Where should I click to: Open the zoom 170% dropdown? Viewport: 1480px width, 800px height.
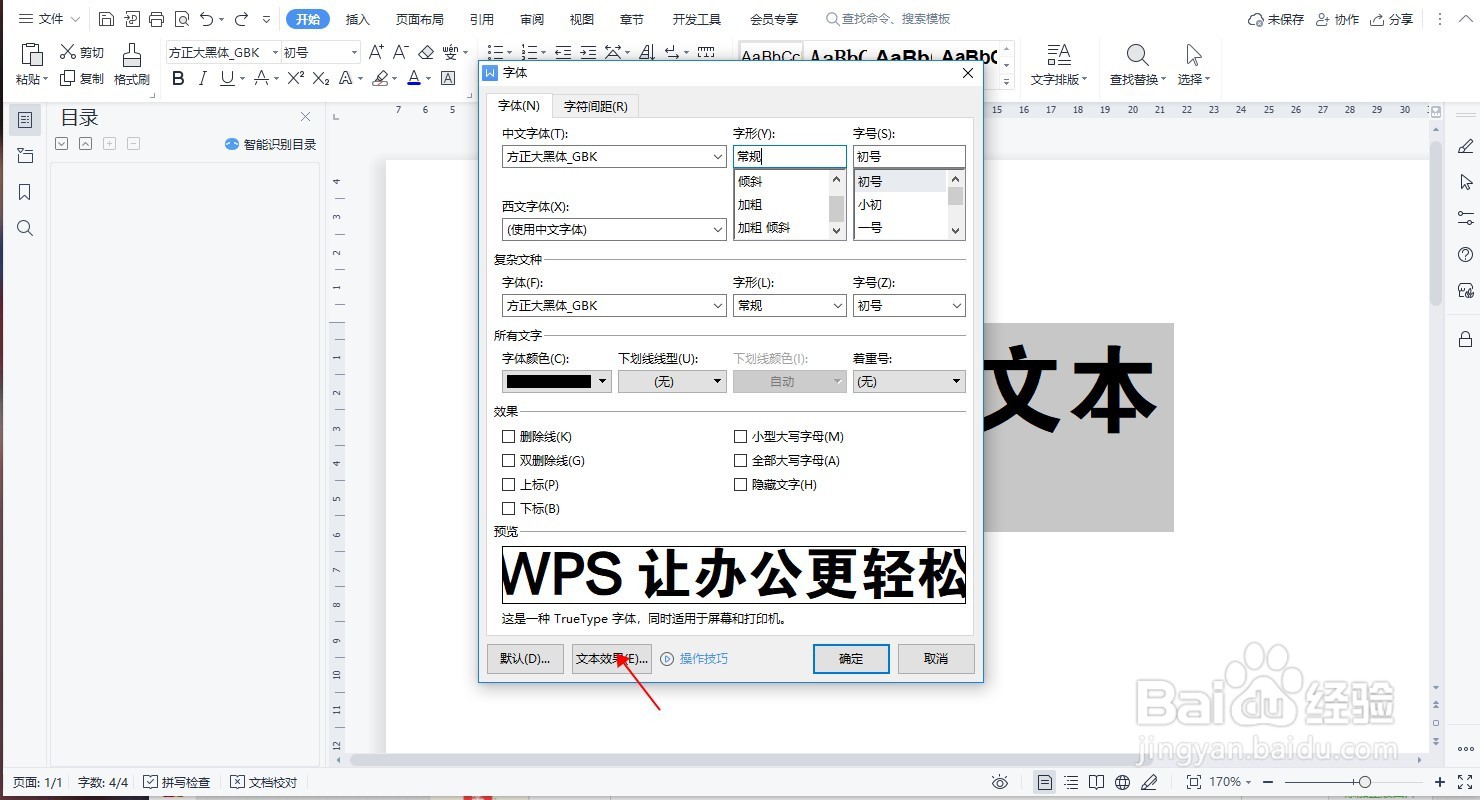click(1230, 782)
